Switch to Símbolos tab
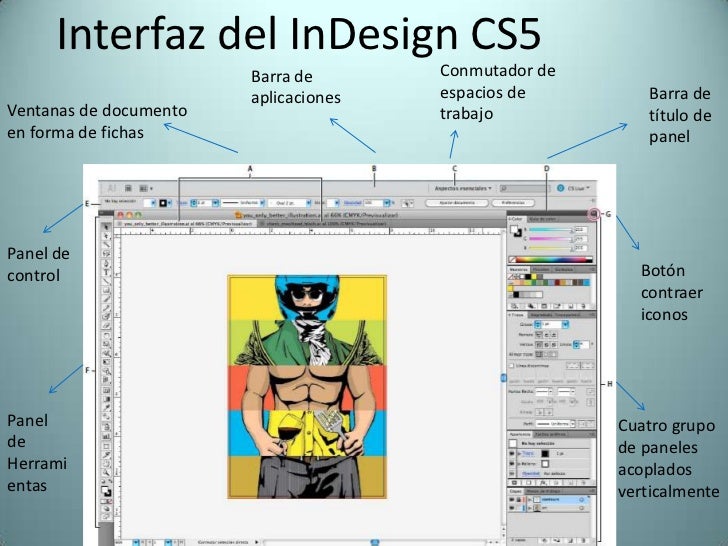728x546 pixels. 563,269
